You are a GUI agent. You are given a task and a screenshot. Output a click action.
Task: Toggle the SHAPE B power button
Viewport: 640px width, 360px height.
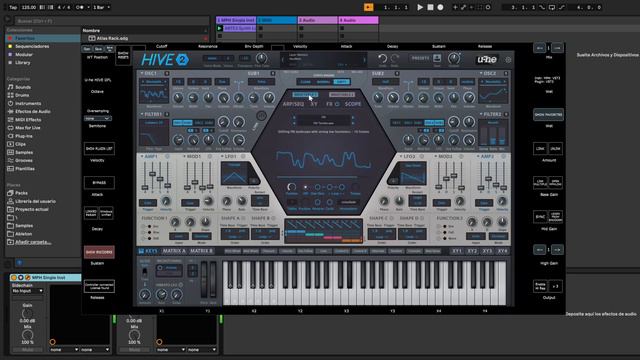pyautogui.click(x=273, y=218)
